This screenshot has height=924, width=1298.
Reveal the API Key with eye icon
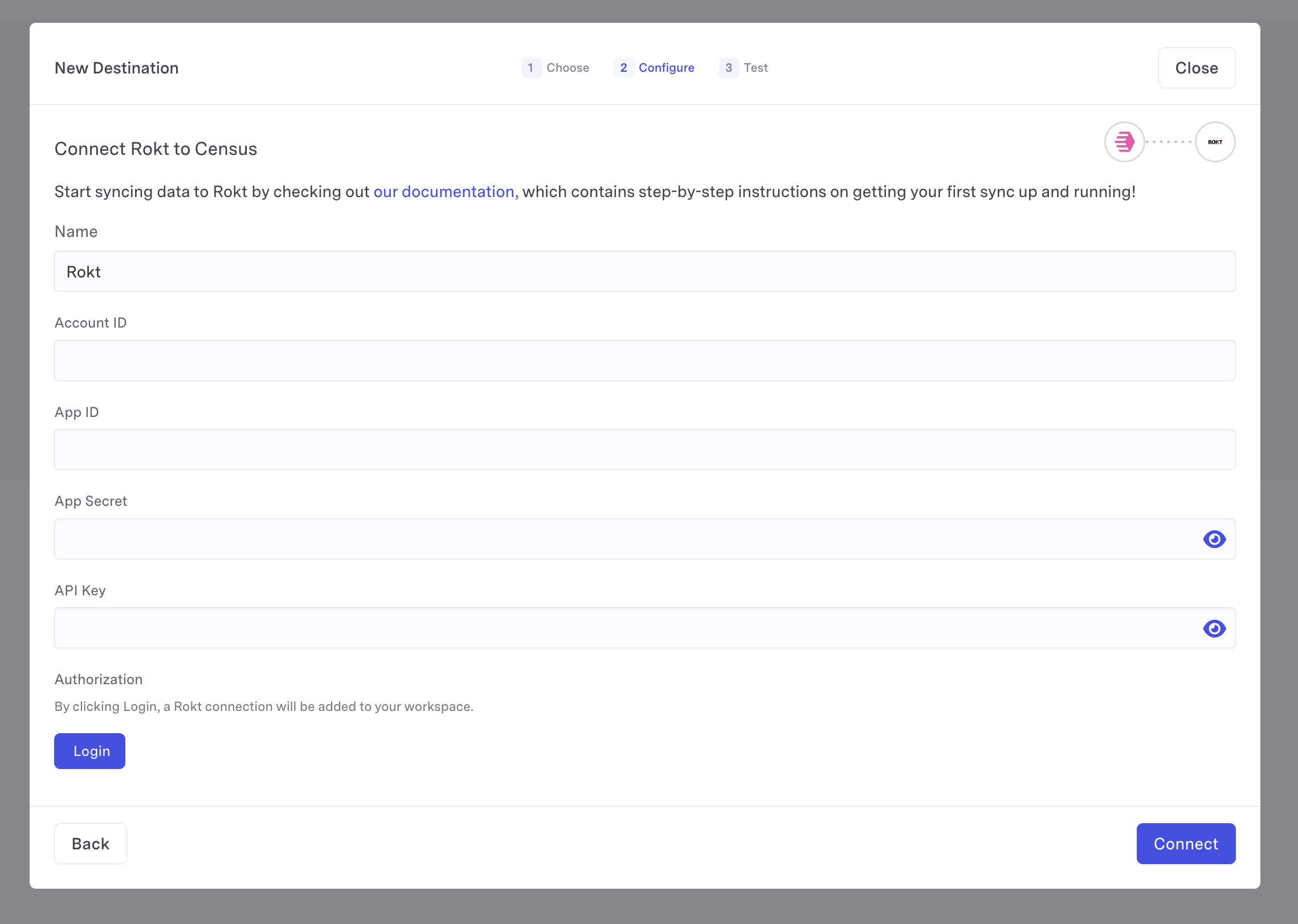(1214, 628)
